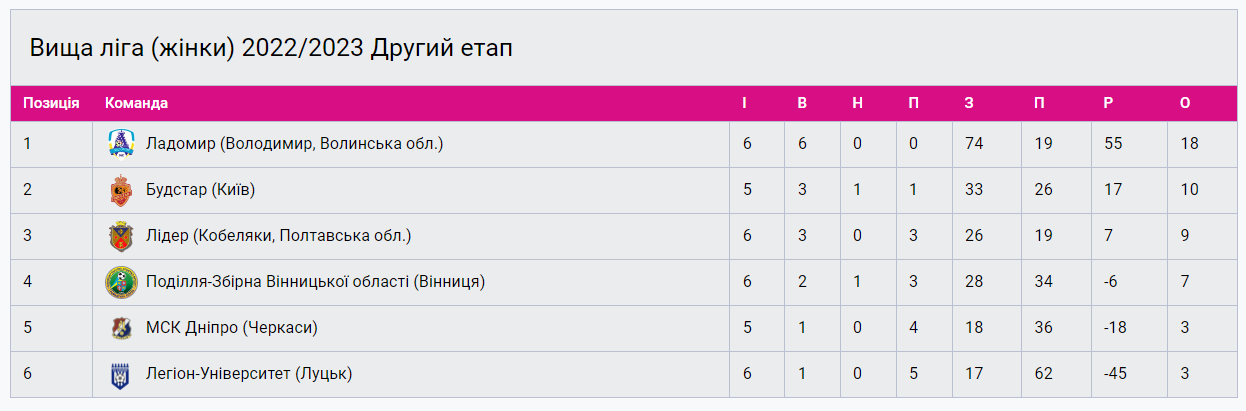
Task: Click the МСК Дніпро team logo
Action: [x=120, y=328]
